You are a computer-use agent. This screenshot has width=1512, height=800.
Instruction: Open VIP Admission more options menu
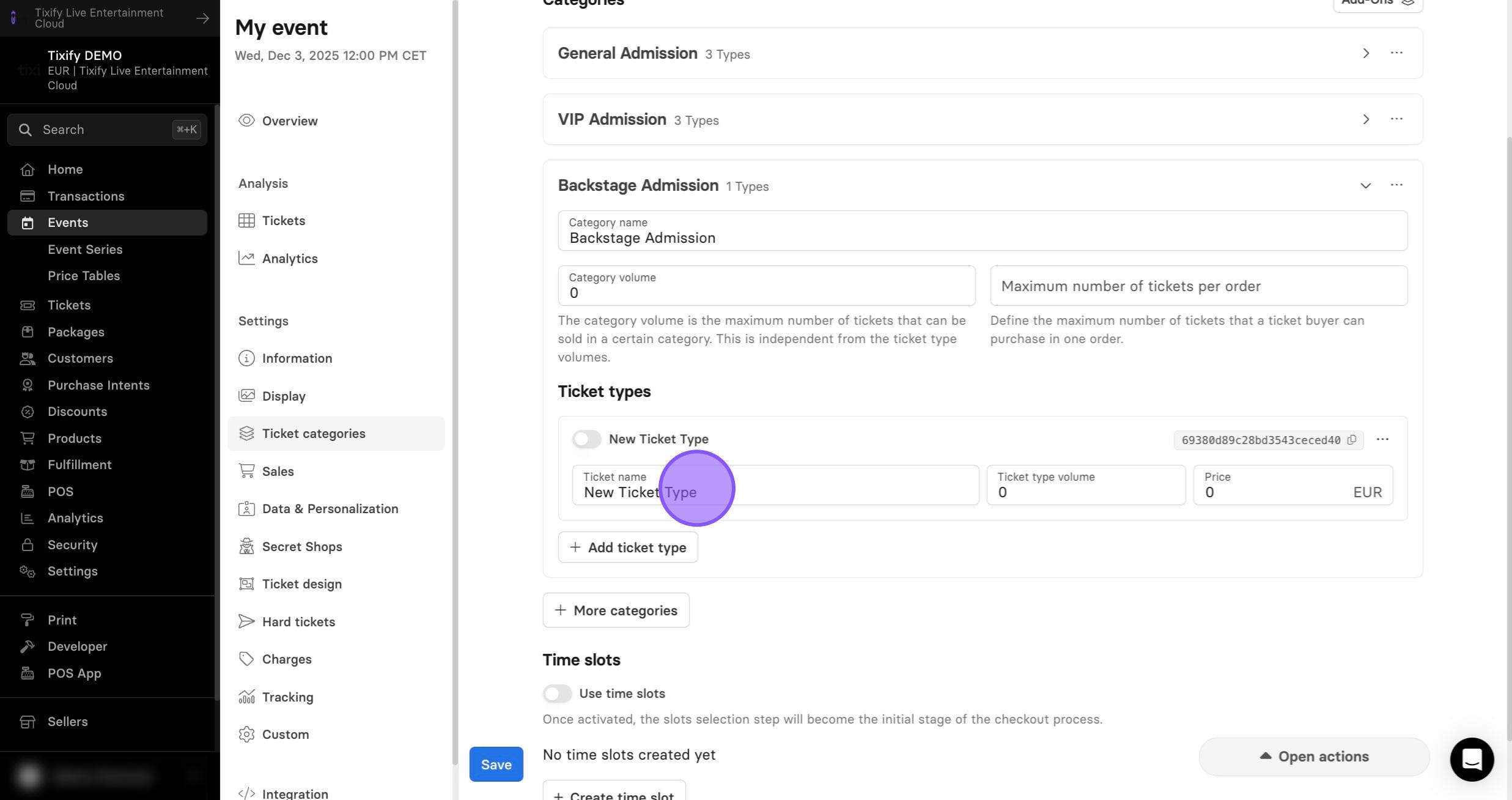pos(1396,119)
